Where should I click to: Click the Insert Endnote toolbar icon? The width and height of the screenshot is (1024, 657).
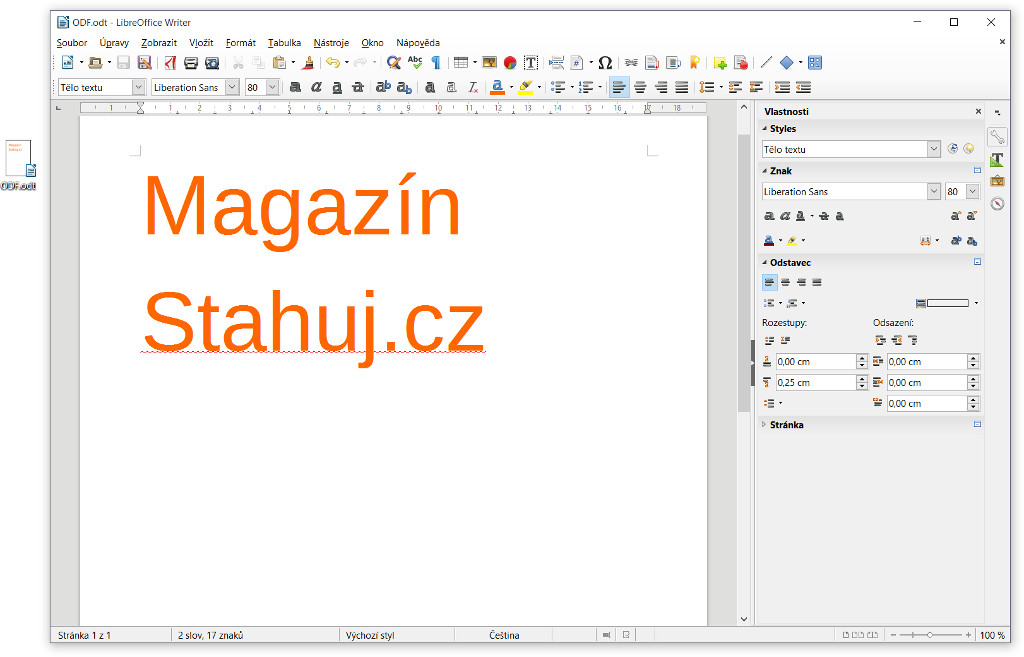click(673, 63)
